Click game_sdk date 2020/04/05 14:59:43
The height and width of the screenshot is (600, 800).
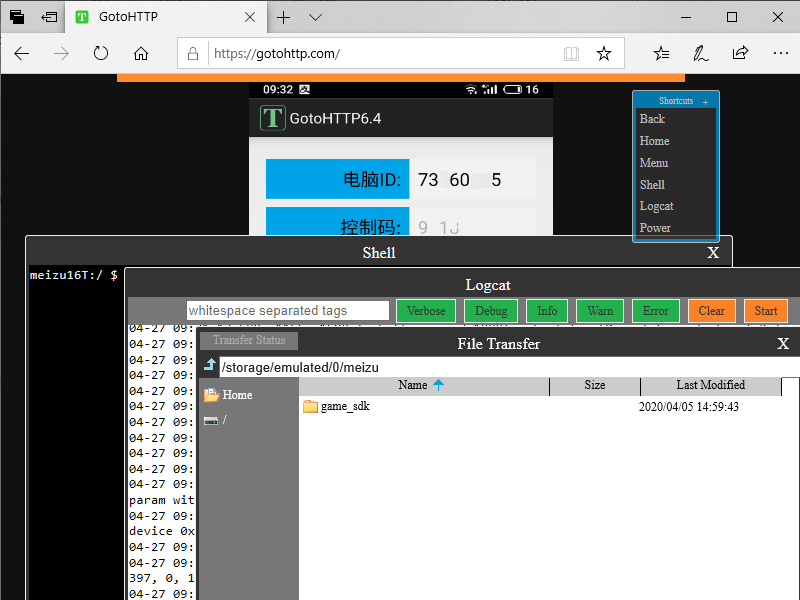coord(689,407)
